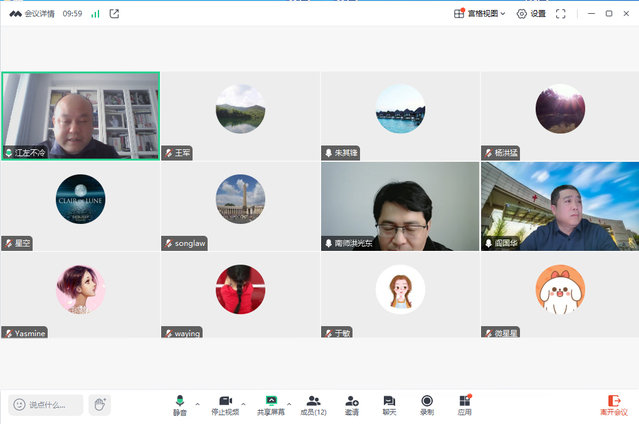The height and width of the screenshot is (424, 639).
Task: Start screen sharing (共享屏幕)
Action: coord(270,404)
